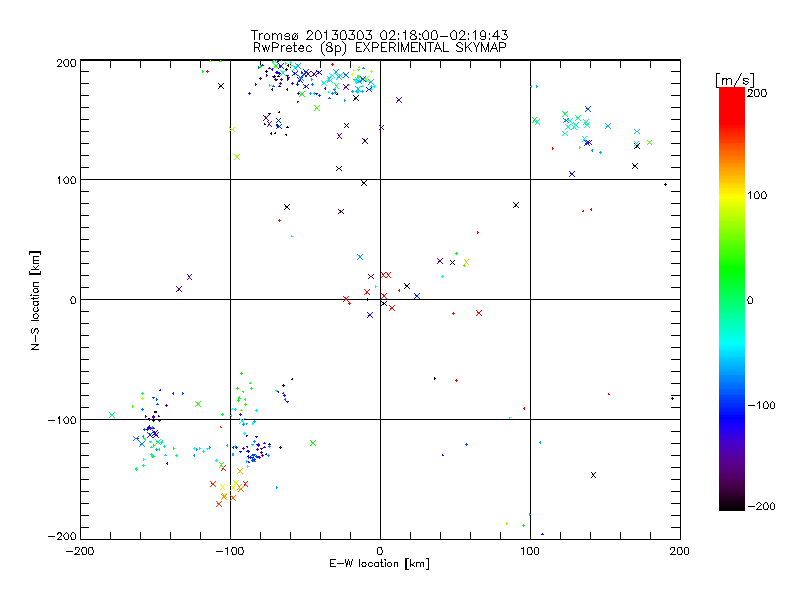Click the black X marker near E-W 170, N-S 112
This screenshot has width=800, height=600.
(x=635, y=166)
